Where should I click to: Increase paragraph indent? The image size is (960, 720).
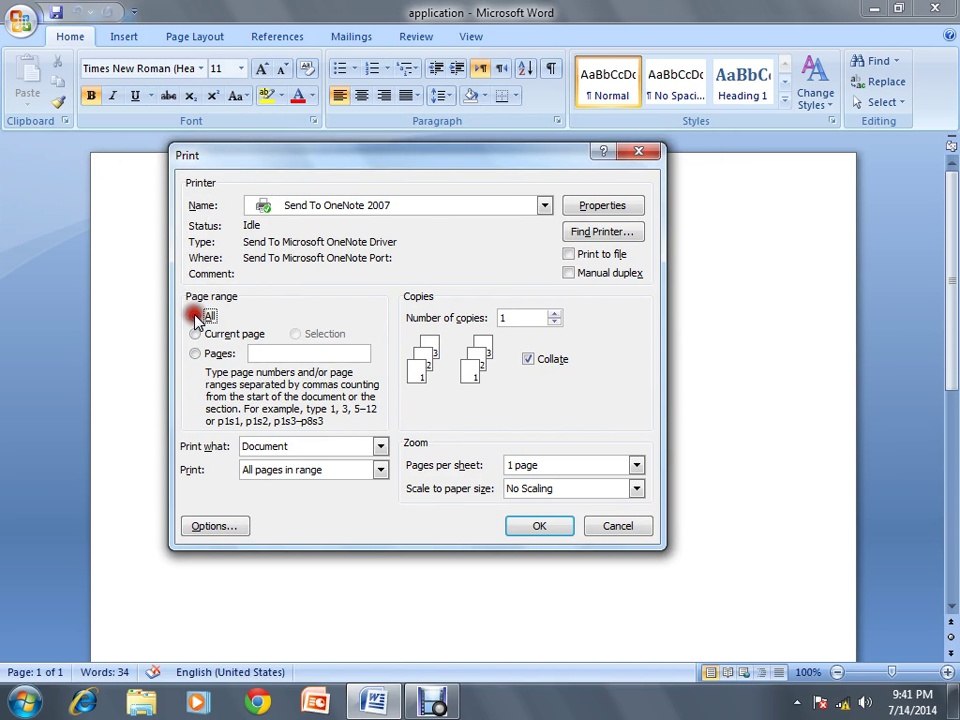457,69
